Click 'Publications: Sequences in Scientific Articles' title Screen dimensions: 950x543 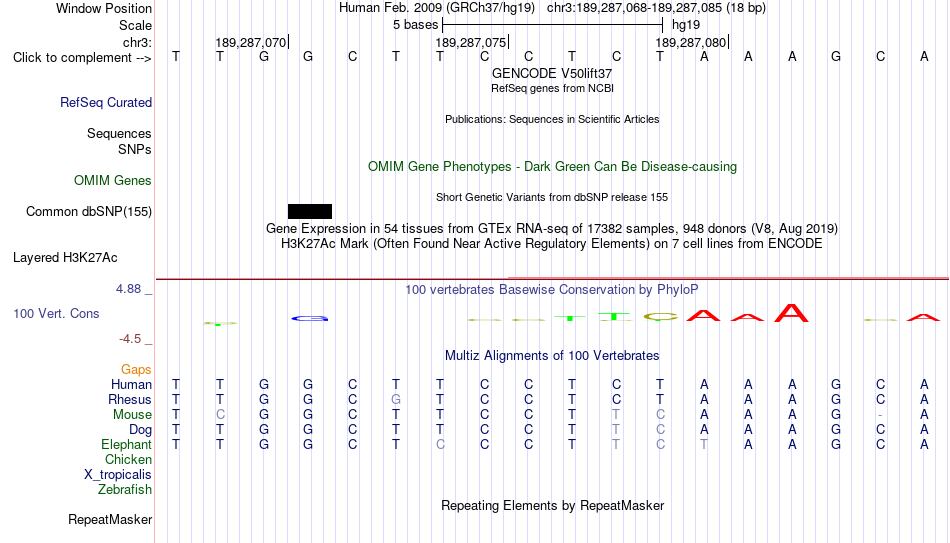552,119
